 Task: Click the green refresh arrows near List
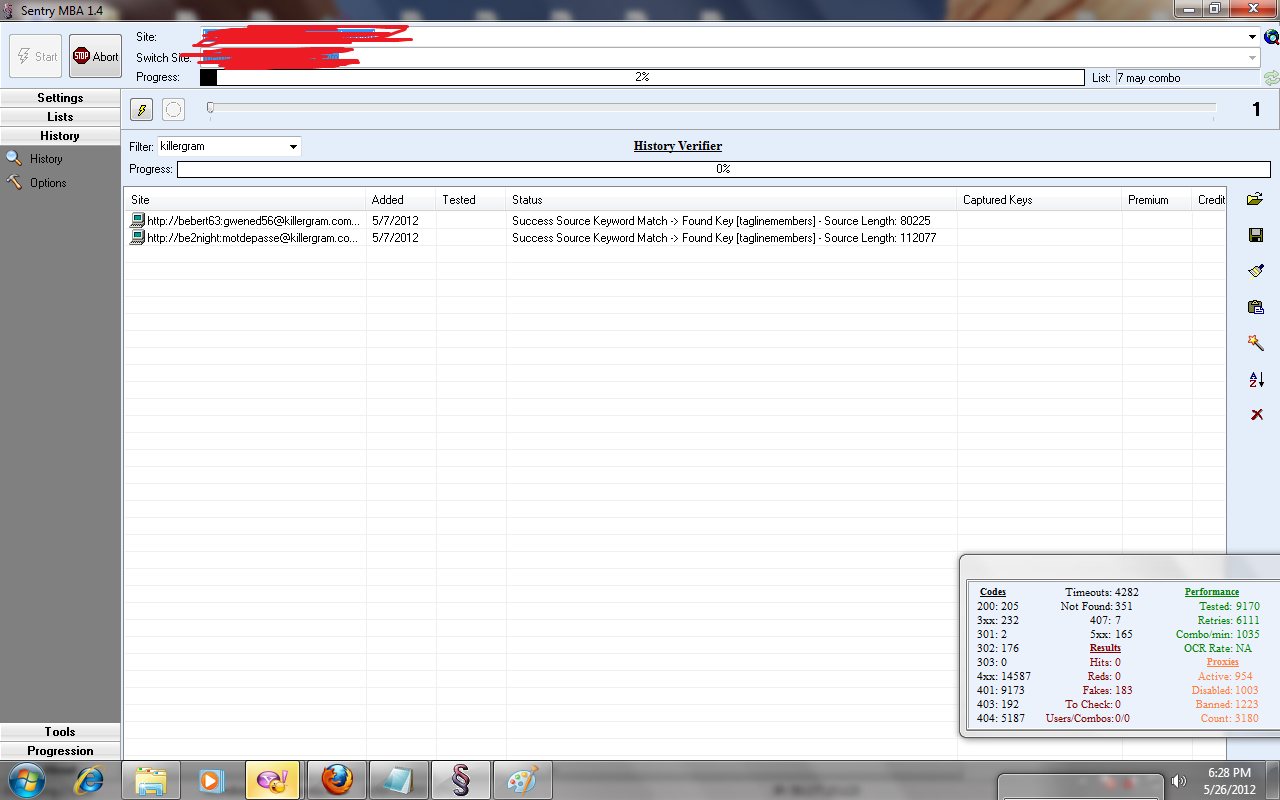(x=1271, y=78)
